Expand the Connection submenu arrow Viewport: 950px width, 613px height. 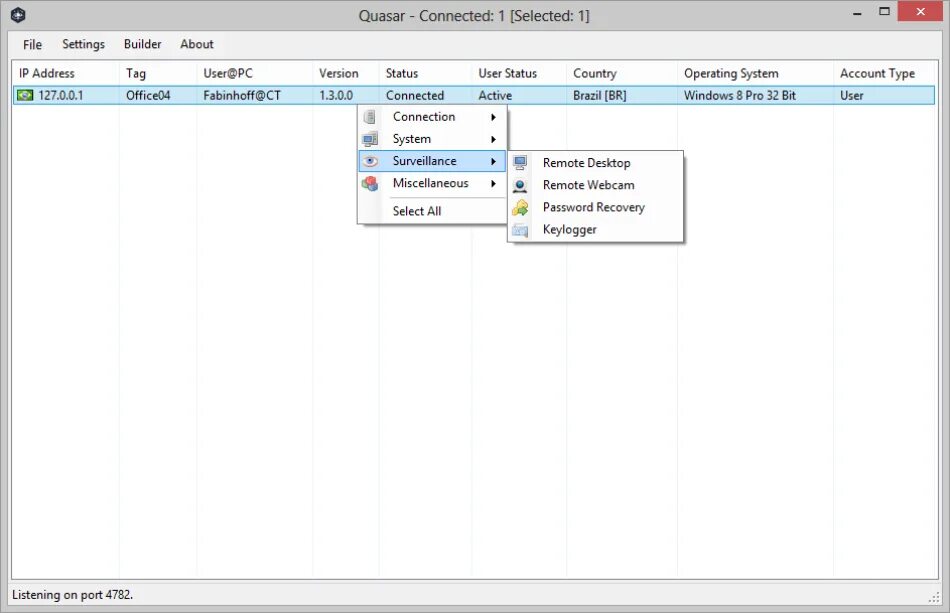[x=494, y=116]
